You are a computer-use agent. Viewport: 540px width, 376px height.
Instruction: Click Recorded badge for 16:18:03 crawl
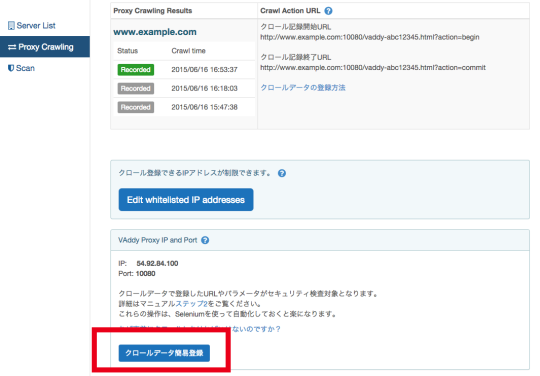(136, 88)
